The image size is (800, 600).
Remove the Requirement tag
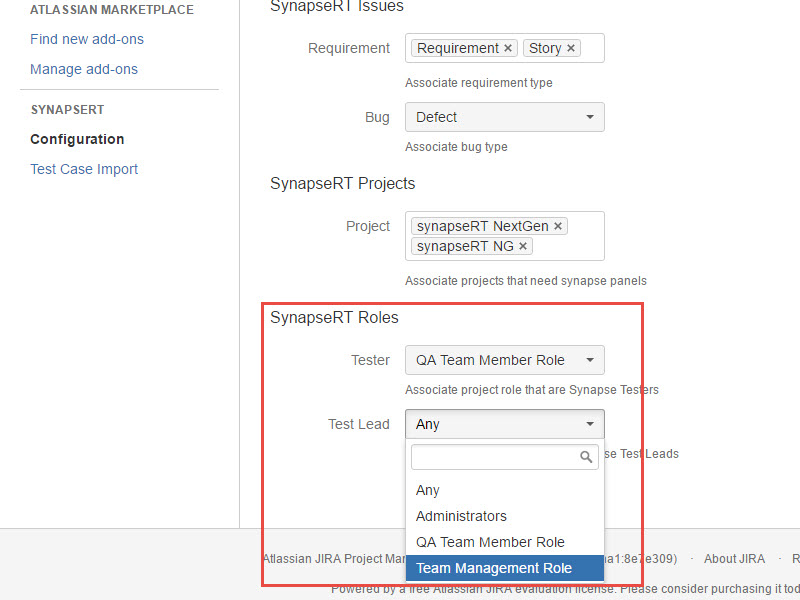point(508,48)
